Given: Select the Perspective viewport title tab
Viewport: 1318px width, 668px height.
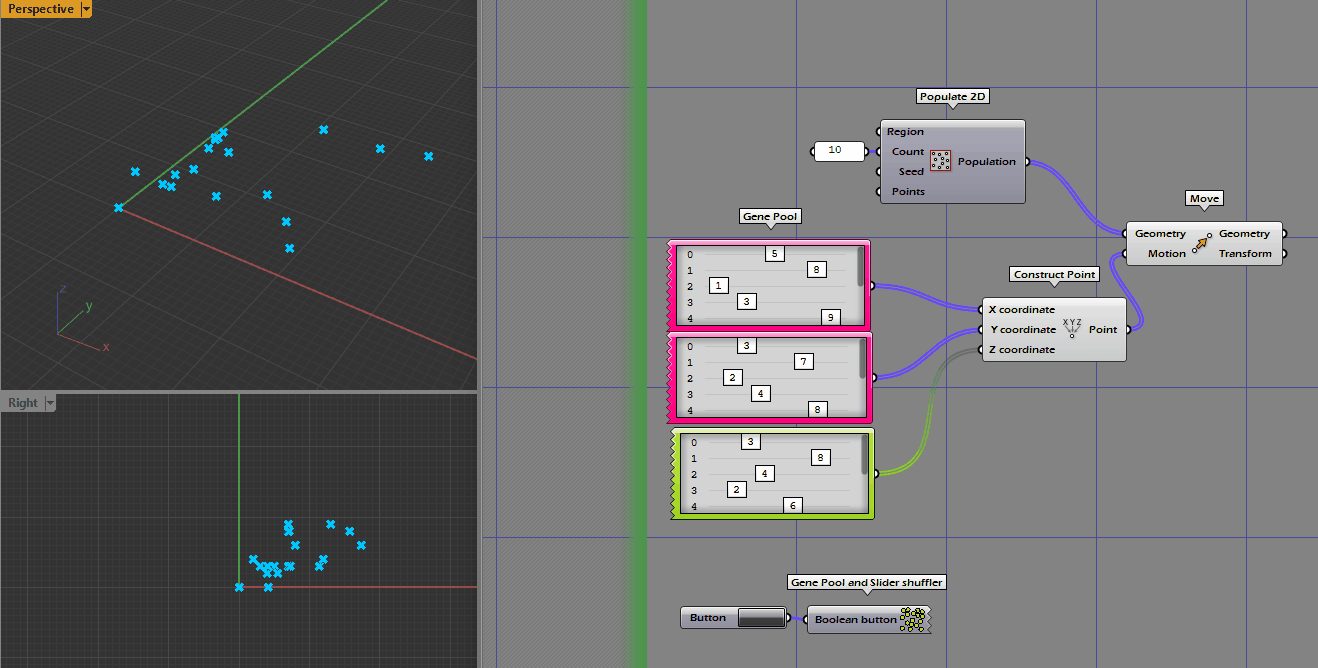Looking at the screenshot, I should pos(40,9).
